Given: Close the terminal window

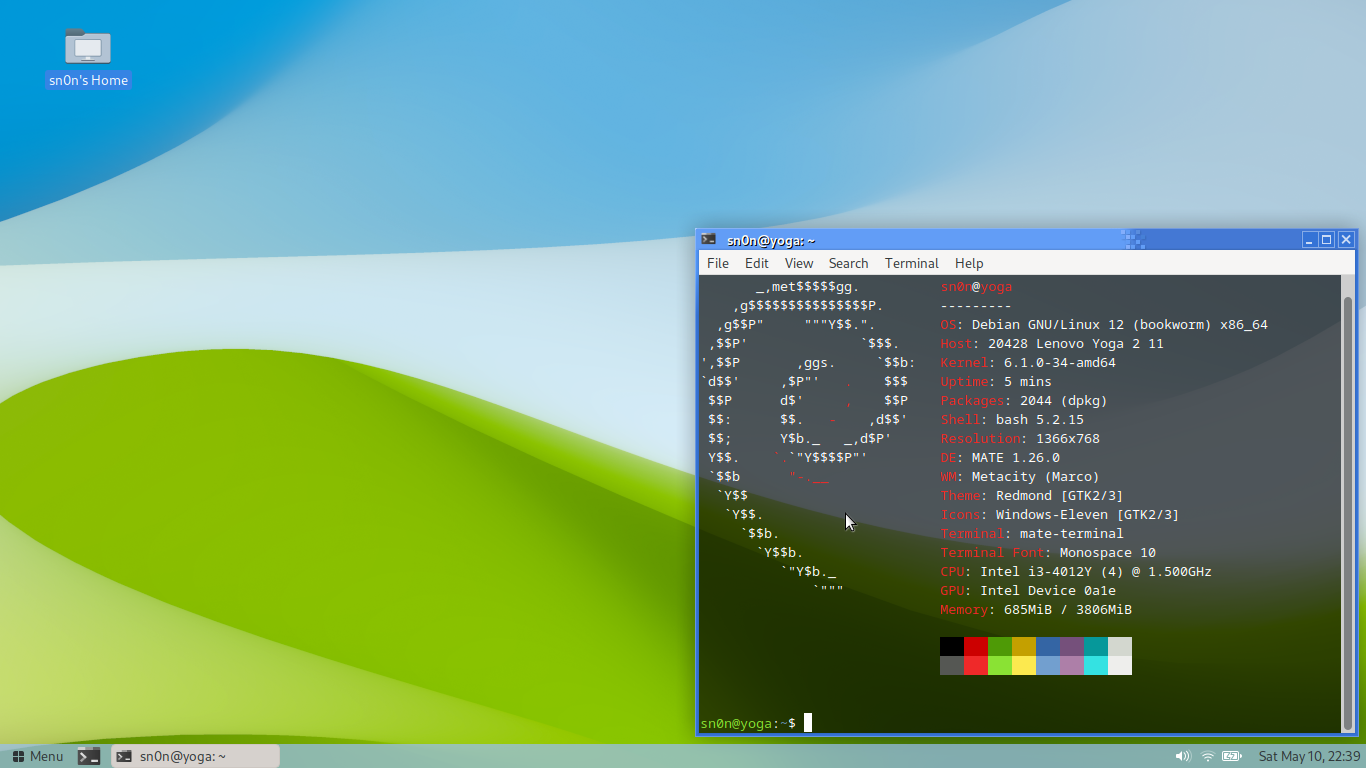Looking at the screenshot, I should [1346, 240].
